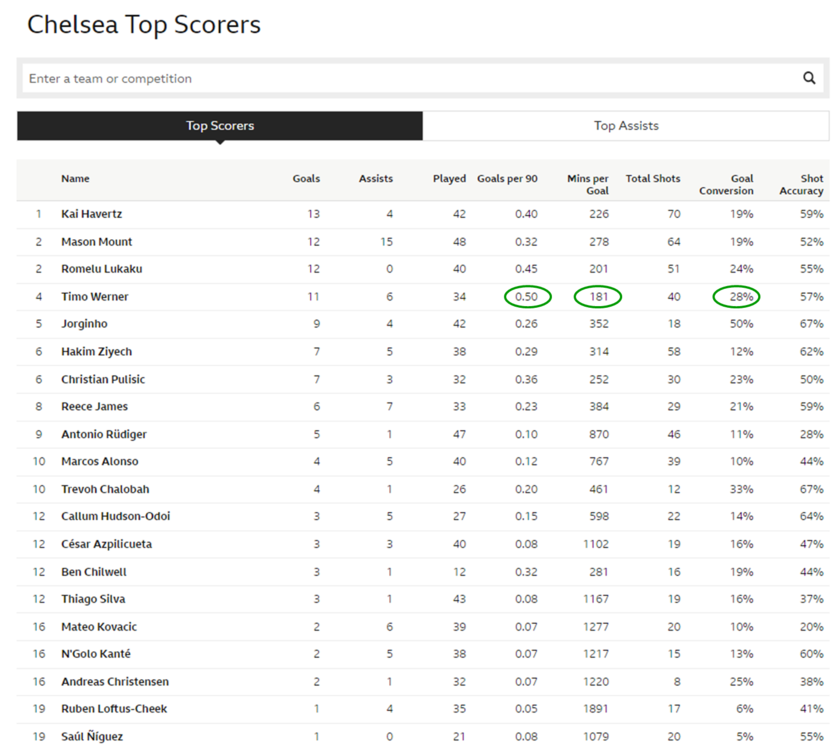Open Hakim Ziyech player name
Viewport: 834px width, 750px height.
(x=96, y=352)
